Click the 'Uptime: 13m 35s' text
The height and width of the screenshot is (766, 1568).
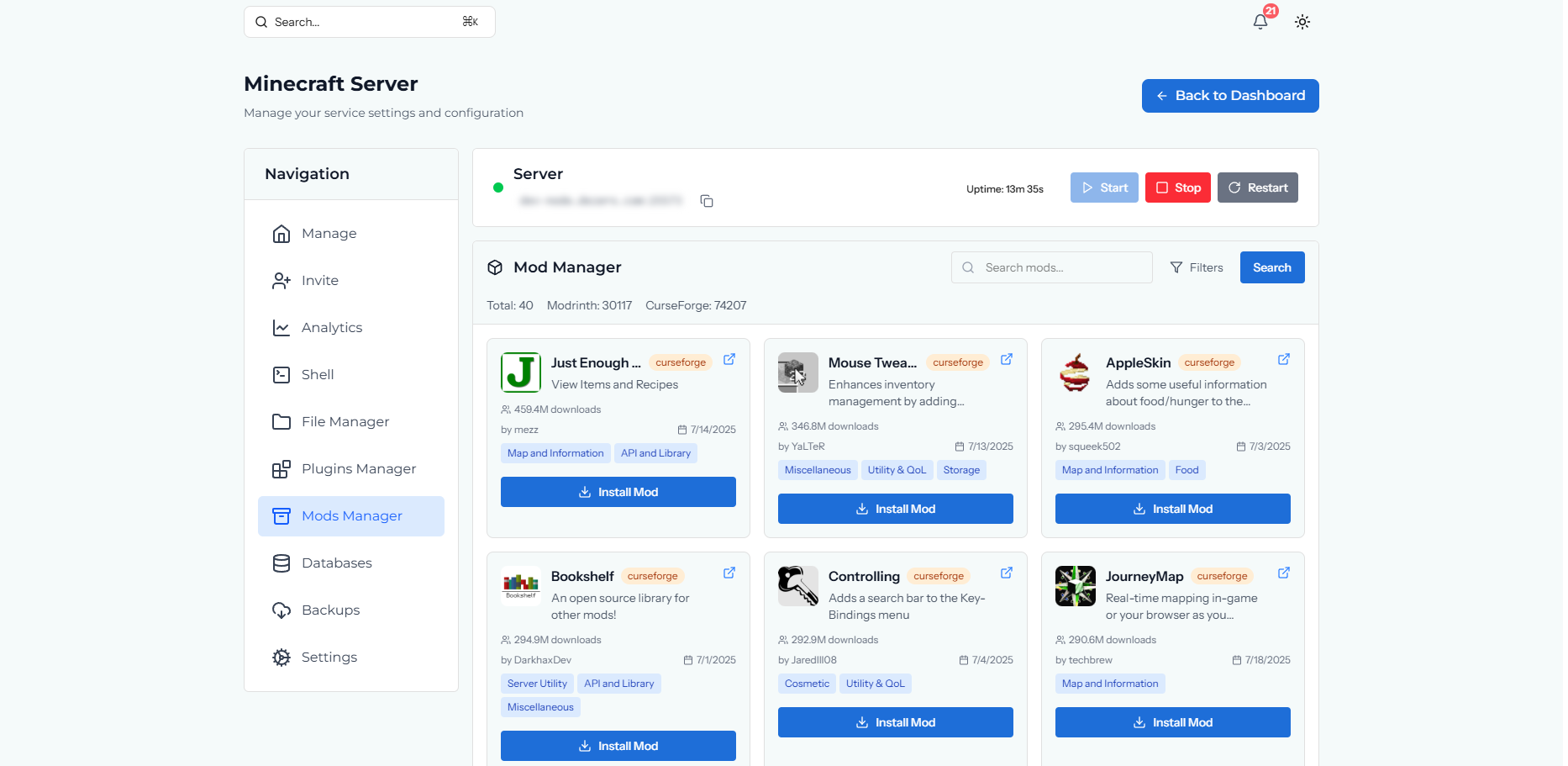[1005, 189]
